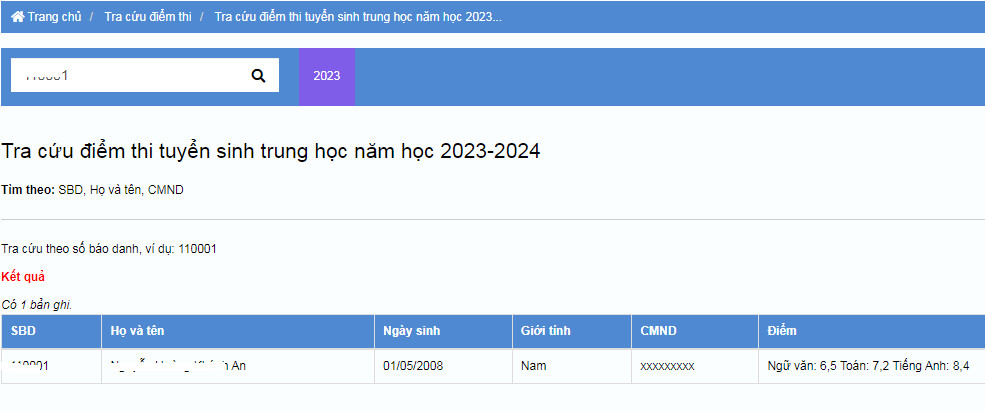Select the blurred SBD cell in the result row
This screenshot has width=985, height=413.
pyautogui.click(x=52, y=366)
